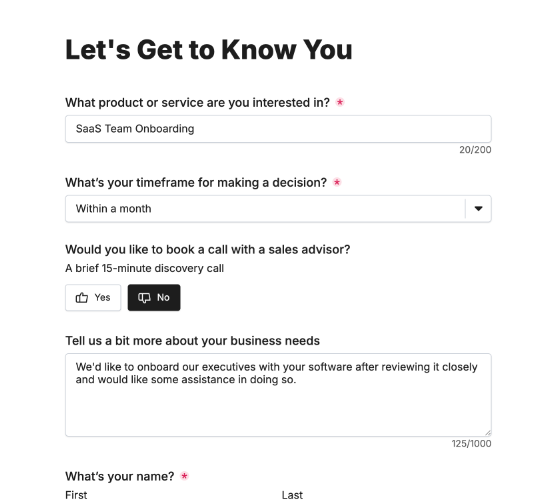
Task: Click the red asterisk beside product question
Action: (340, 102)
